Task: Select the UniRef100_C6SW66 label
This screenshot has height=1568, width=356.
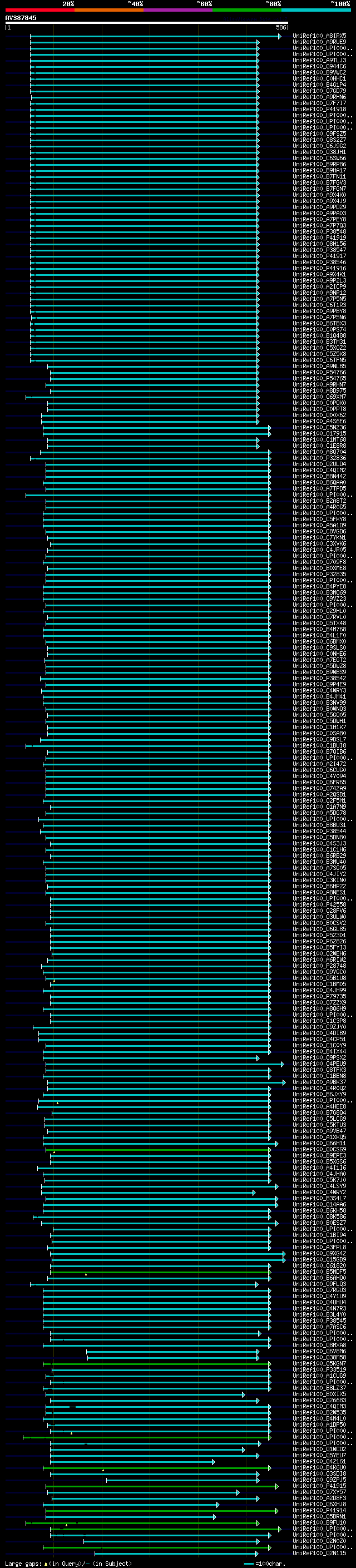Action: tap(319, 159)
